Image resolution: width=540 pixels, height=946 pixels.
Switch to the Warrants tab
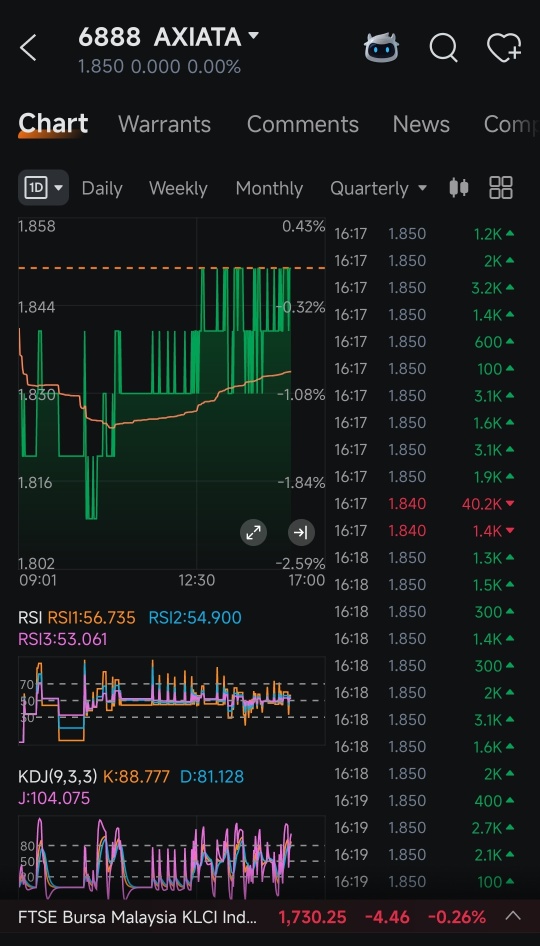165,124
